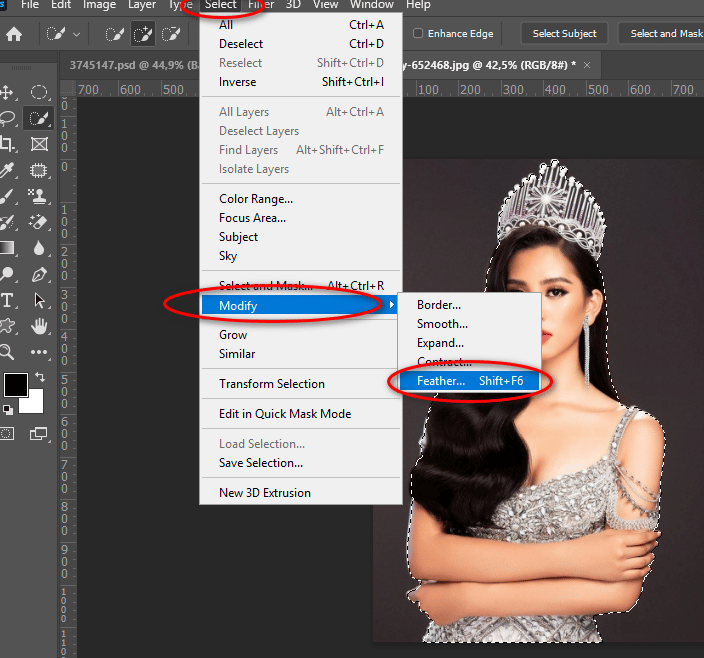
Task: Select the Move tool
Action: [x=8, y=93]
